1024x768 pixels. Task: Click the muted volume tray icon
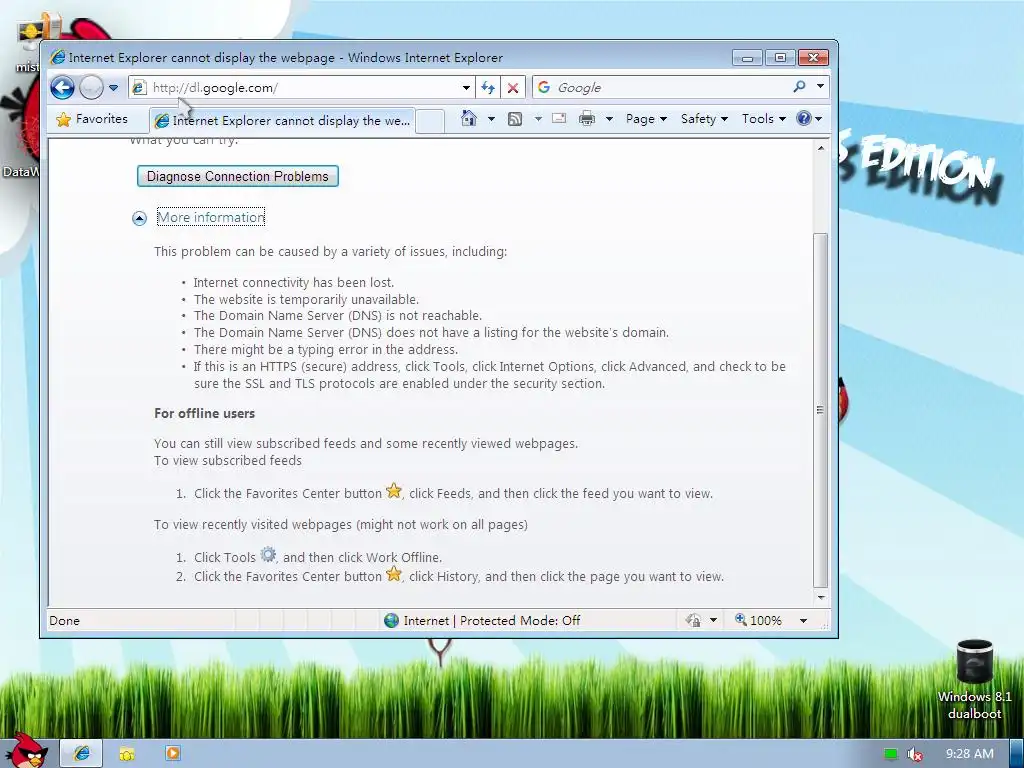point(915,754)
